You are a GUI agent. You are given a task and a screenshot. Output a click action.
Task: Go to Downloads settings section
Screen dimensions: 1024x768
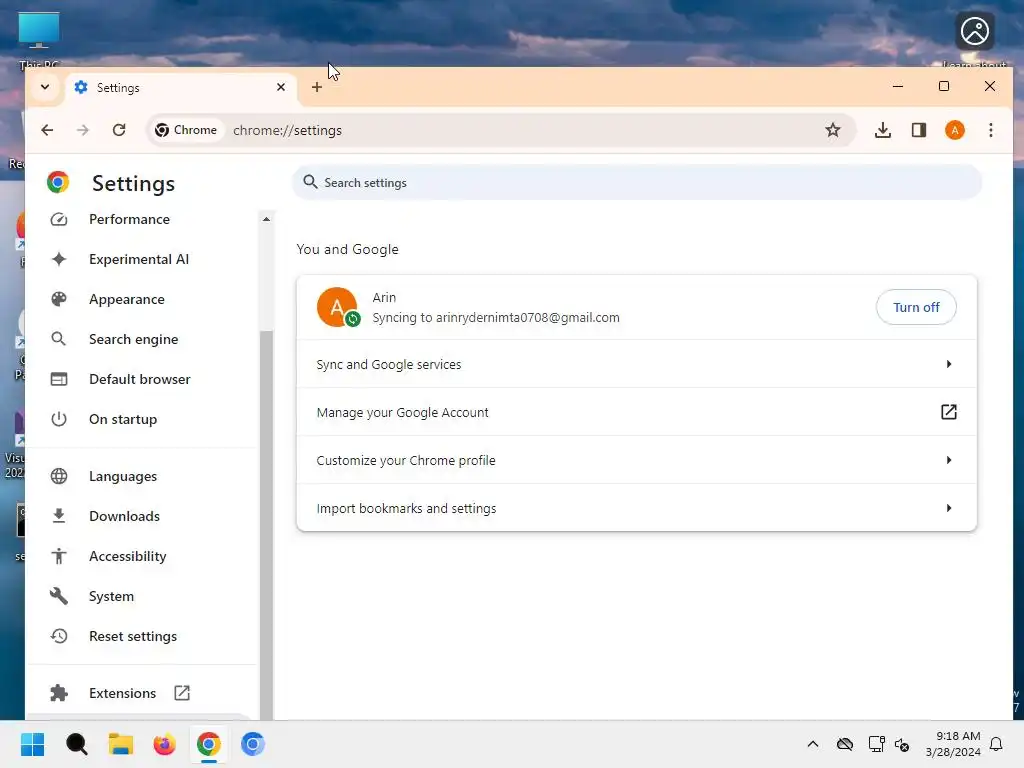tap(124, 516)
